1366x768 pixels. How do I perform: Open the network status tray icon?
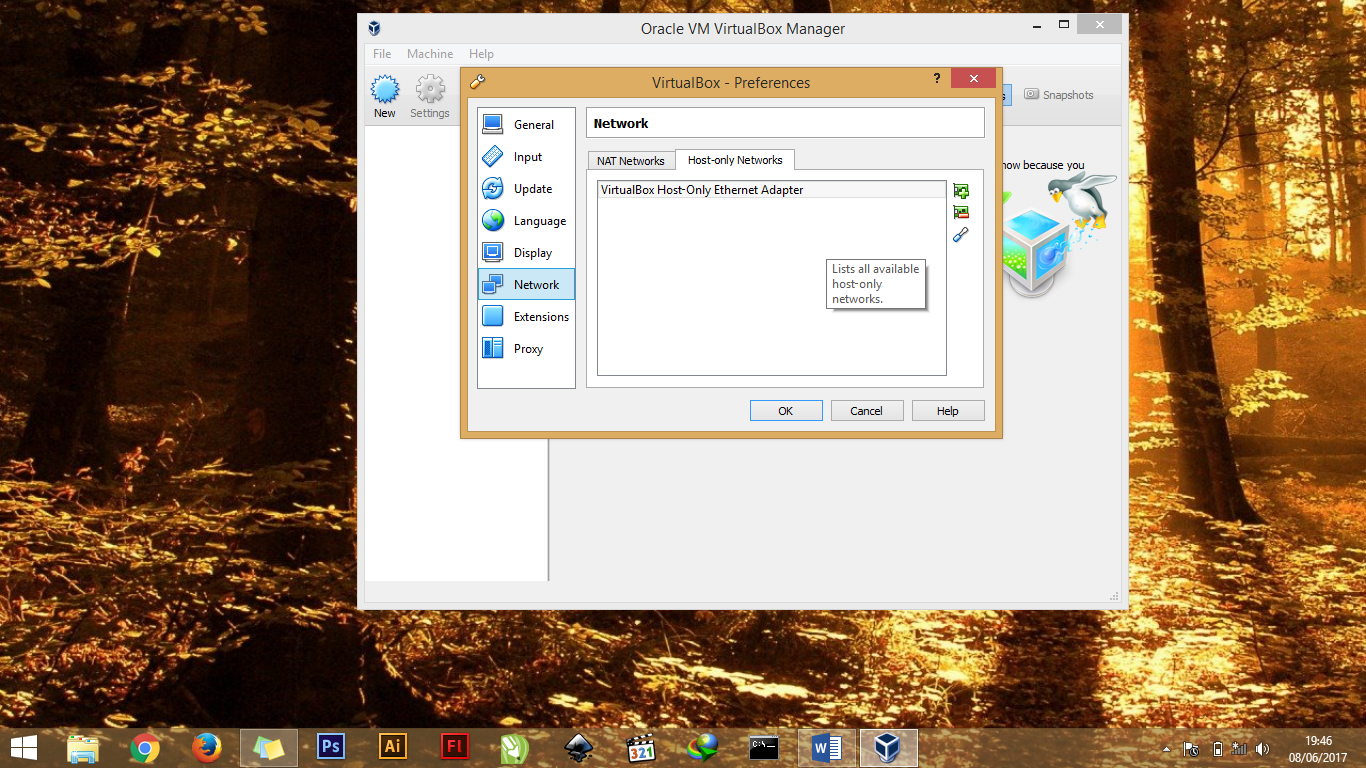(x=1240, y=748)
